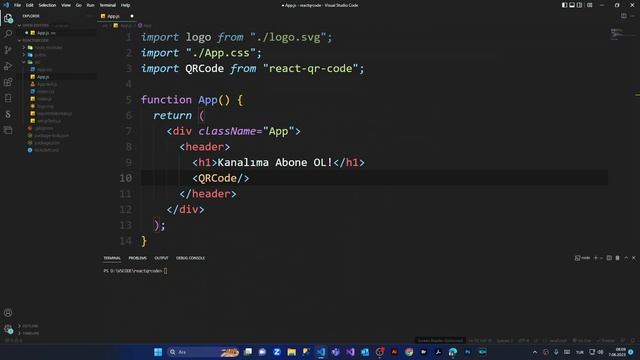
Task: Open the Selection menu
Action: 47,5
